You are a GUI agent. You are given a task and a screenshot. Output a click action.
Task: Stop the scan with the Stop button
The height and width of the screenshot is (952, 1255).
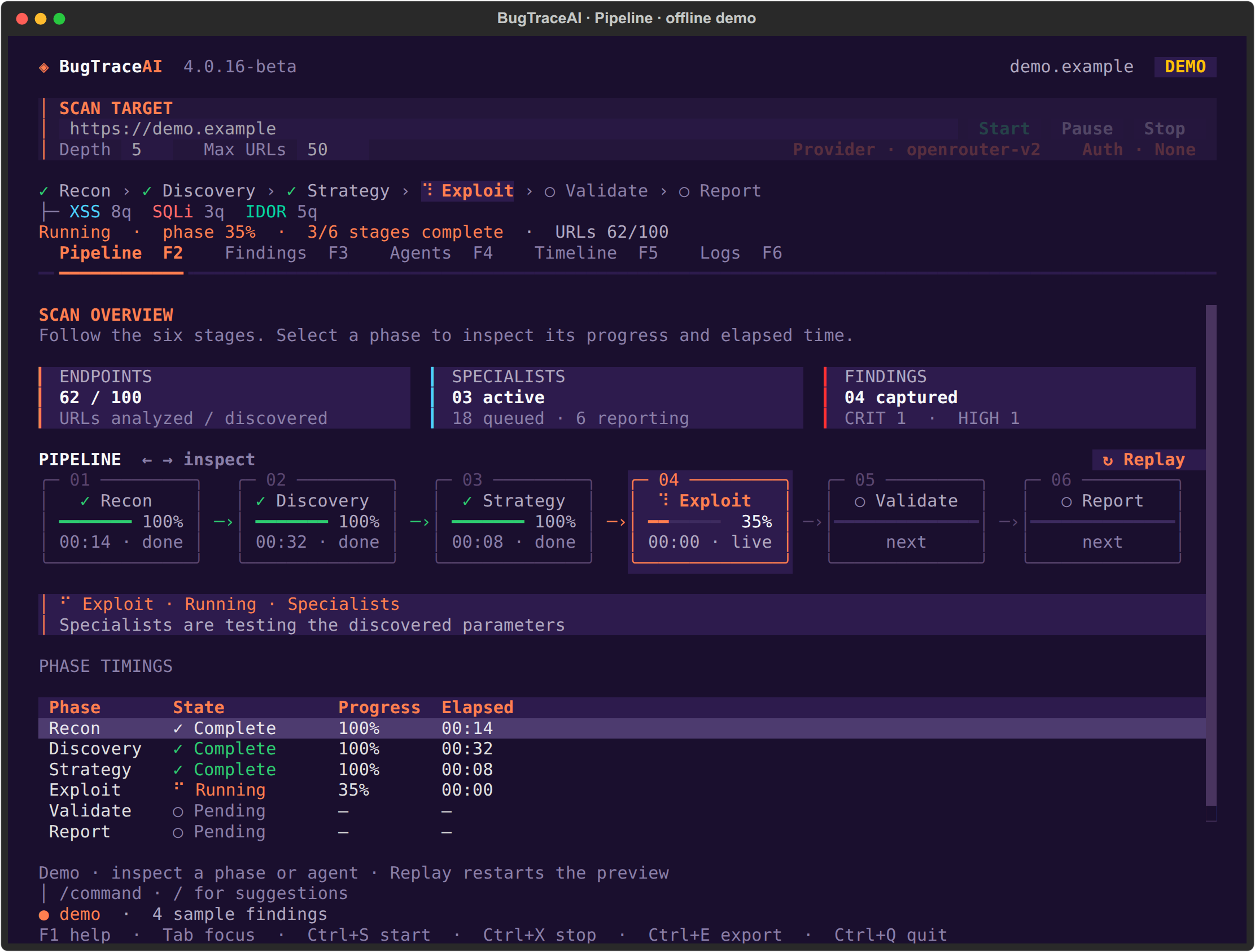(1164, 129)
